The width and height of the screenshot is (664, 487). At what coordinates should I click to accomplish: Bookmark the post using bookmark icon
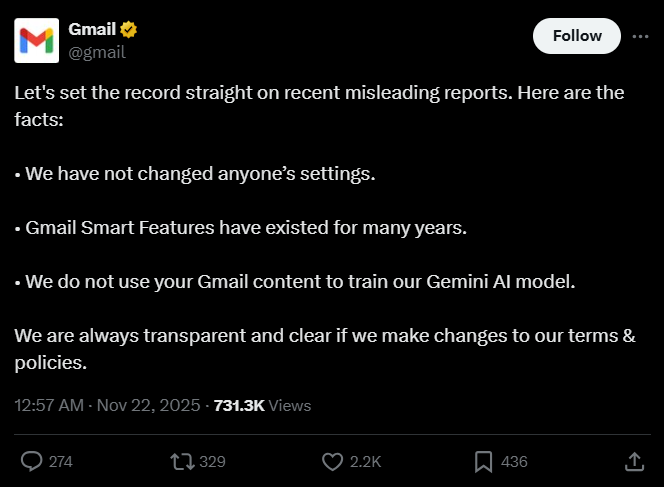(483, 461)
